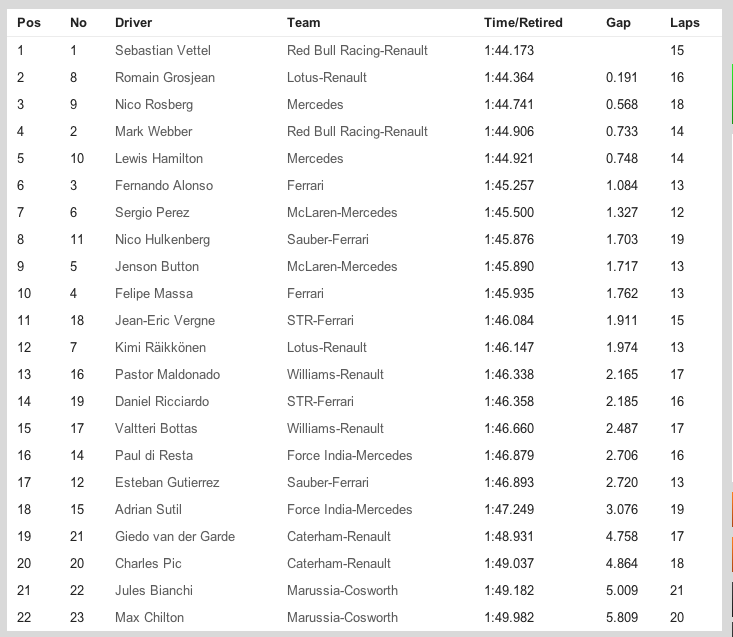Click Fernando Alonso in the driver list
Image resolution: width=733 pixels, height=637 pixels.
[x=164, y=185]
